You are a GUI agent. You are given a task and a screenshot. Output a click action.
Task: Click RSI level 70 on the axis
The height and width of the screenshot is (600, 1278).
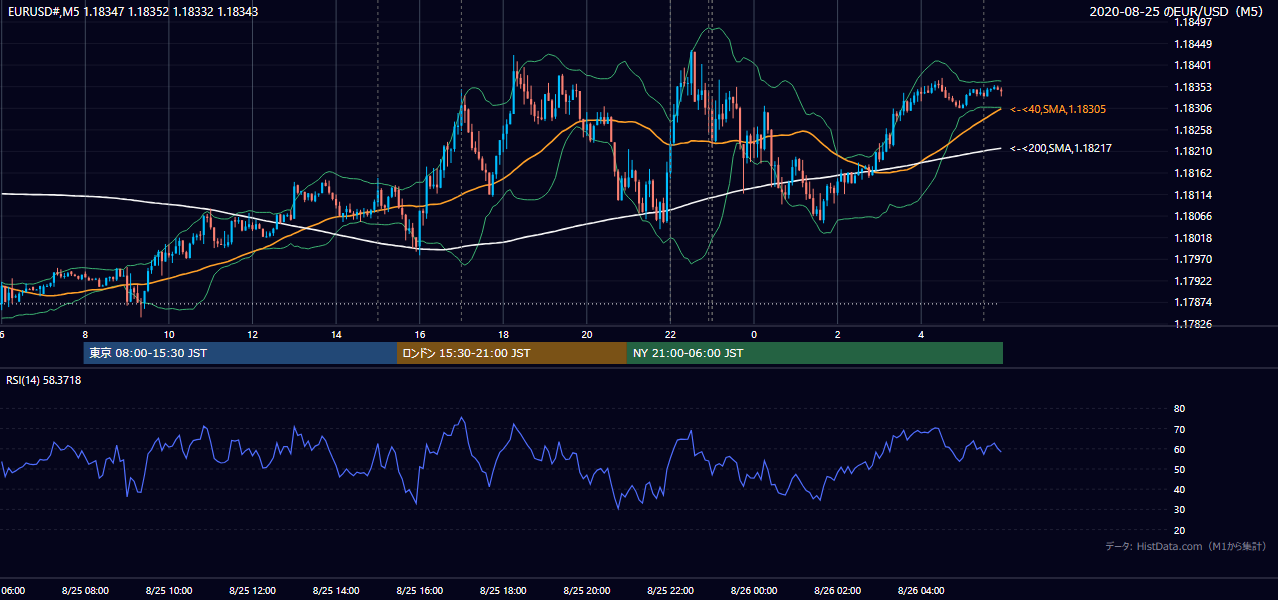tap(1179, 429)
